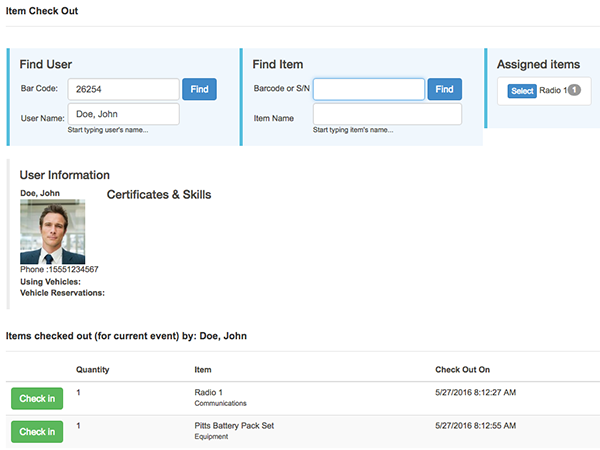Click the Item Name input field
Image resolution: width=600 pixels, height=450 pixels.
coord(387,114)
